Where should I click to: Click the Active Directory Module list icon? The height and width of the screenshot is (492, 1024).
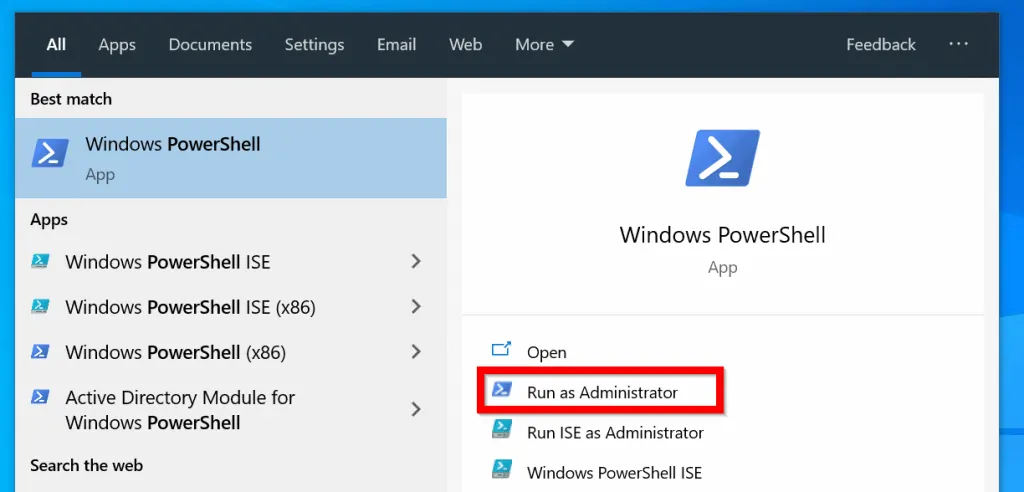click(x=40, y=397)
